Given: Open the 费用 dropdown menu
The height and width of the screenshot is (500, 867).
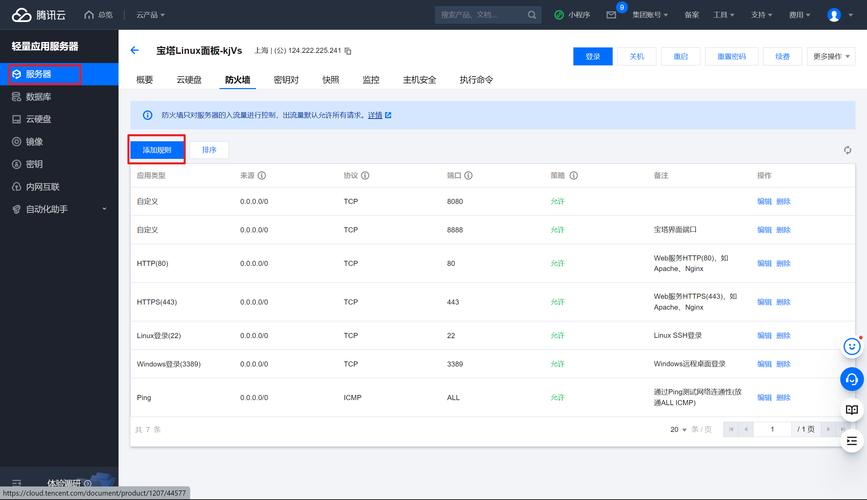Looking at the screenshot, I should coord(799,15).
